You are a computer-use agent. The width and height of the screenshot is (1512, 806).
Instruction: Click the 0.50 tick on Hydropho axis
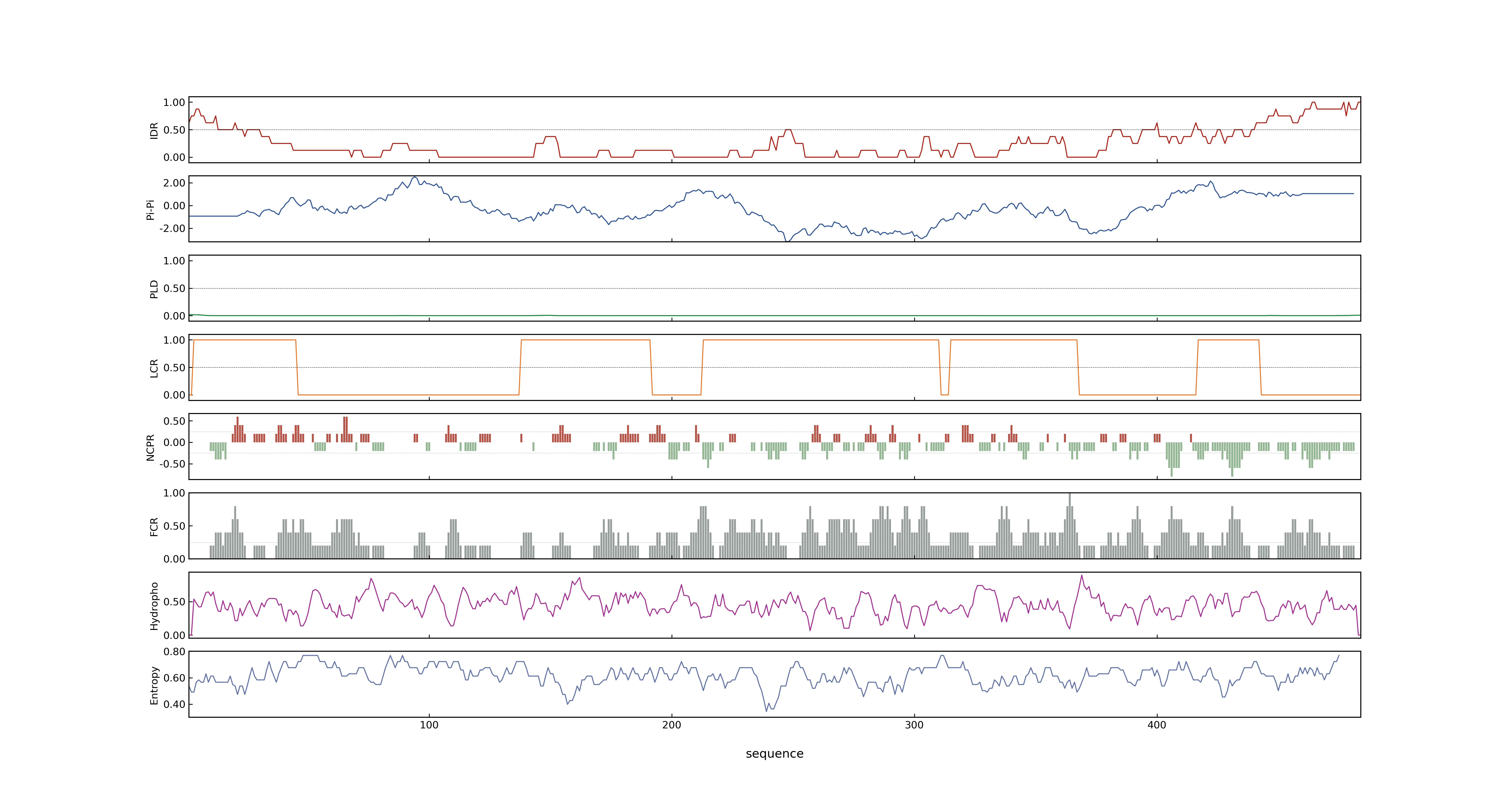point(174,602)
